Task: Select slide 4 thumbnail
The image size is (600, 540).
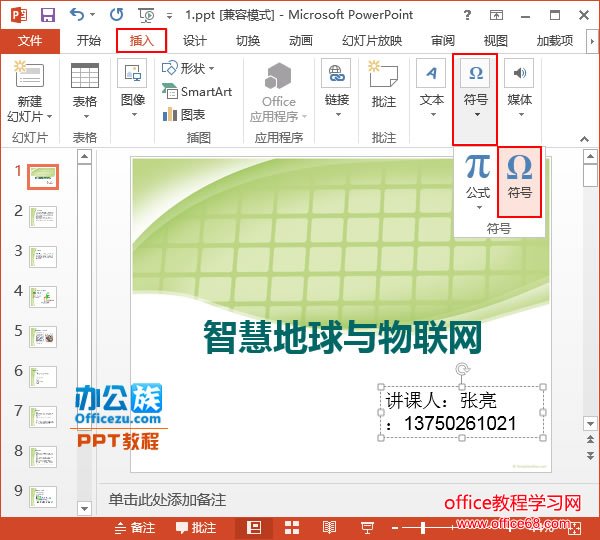Action: click(x=43, y=297)
